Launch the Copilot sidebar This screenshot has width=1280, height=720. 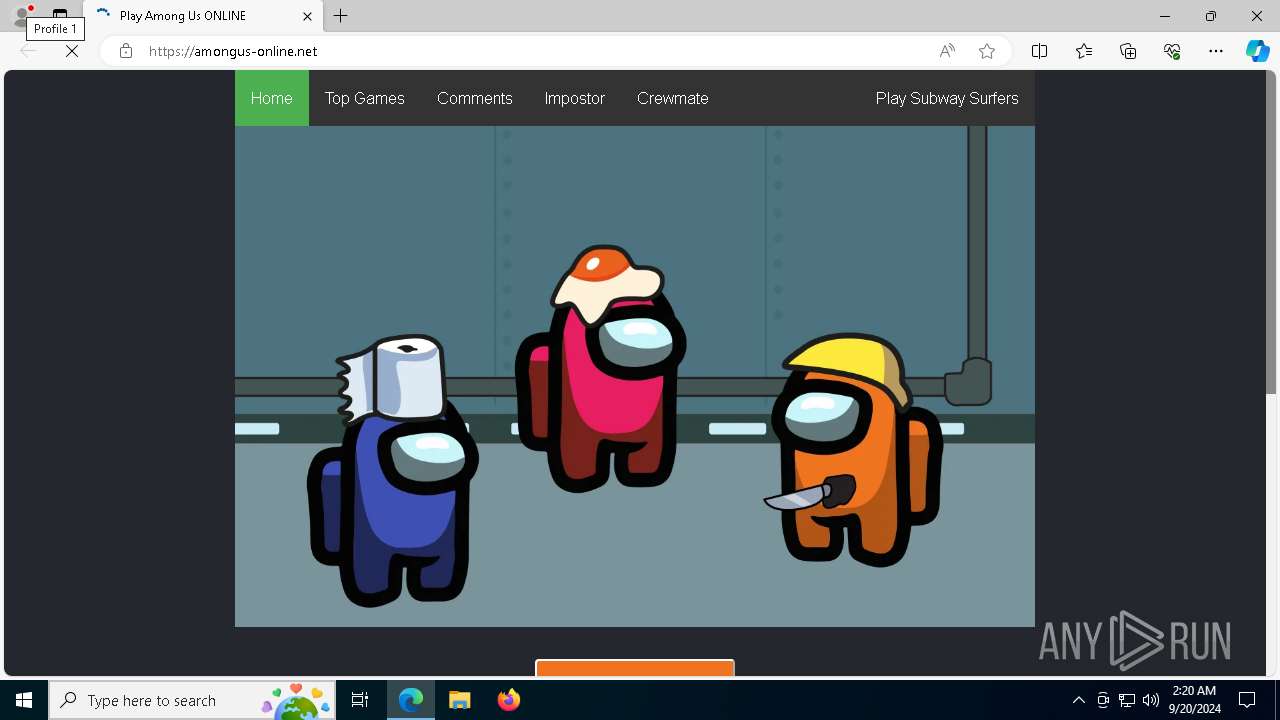1258,51
